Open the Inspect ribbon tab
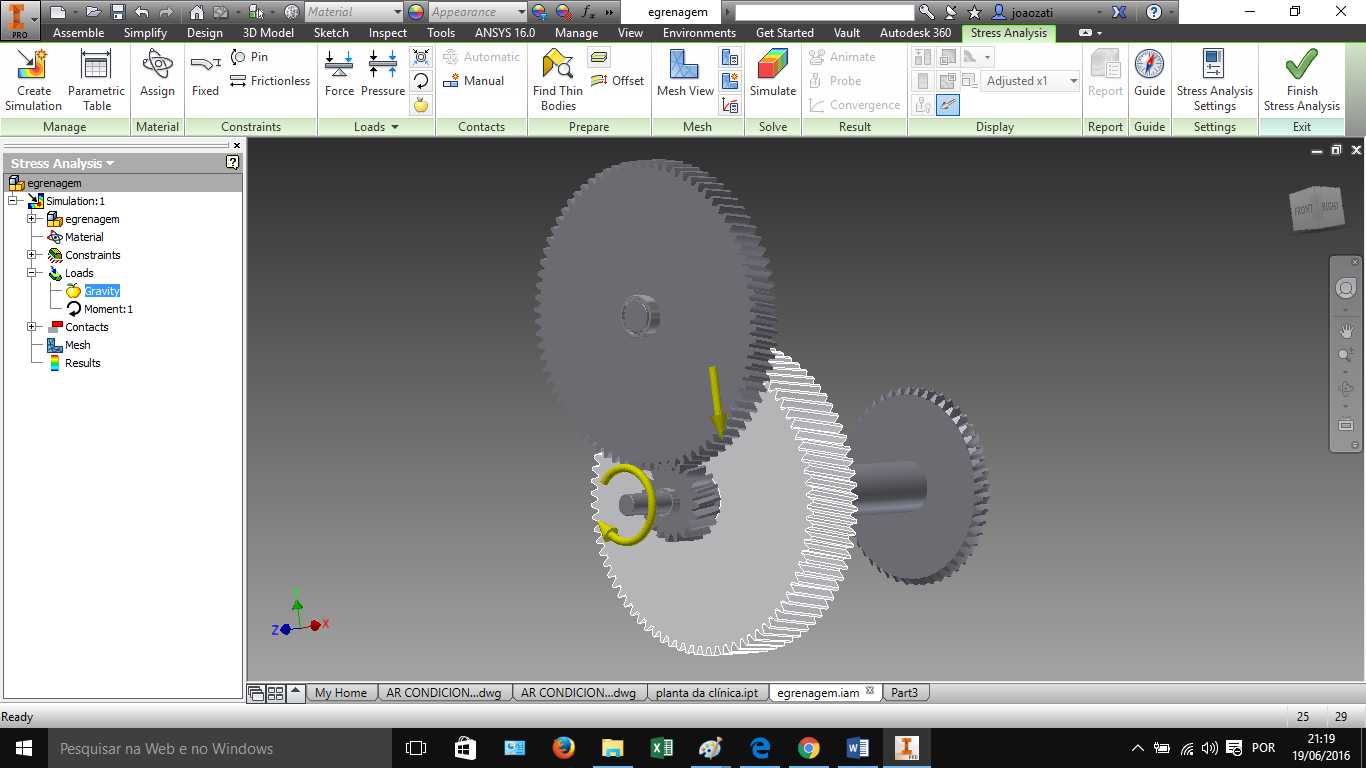The image size is (1366, 768). (x=388, y=33)
